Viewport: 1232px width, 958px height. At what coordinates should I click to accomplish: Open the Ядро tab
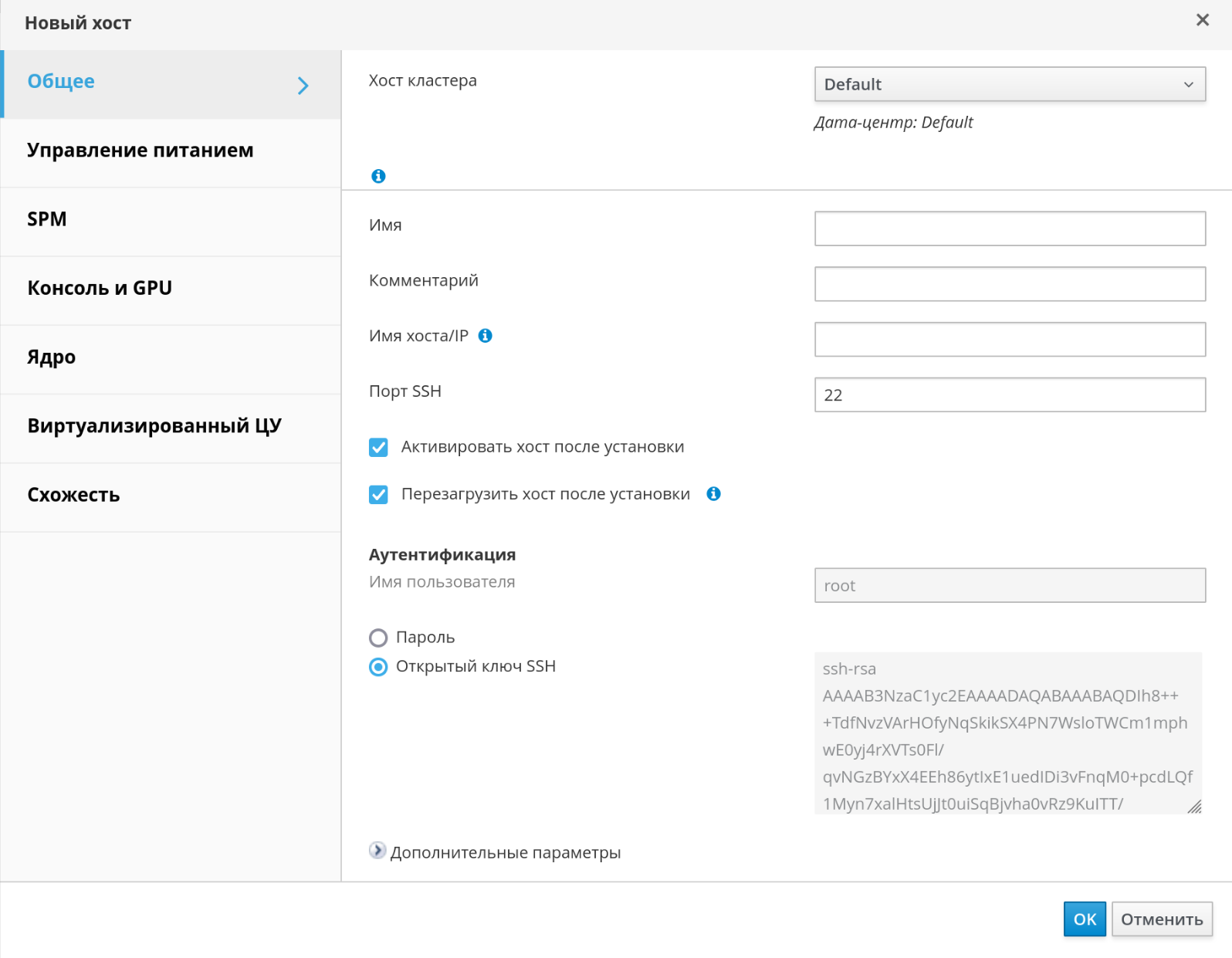[52, 357]
